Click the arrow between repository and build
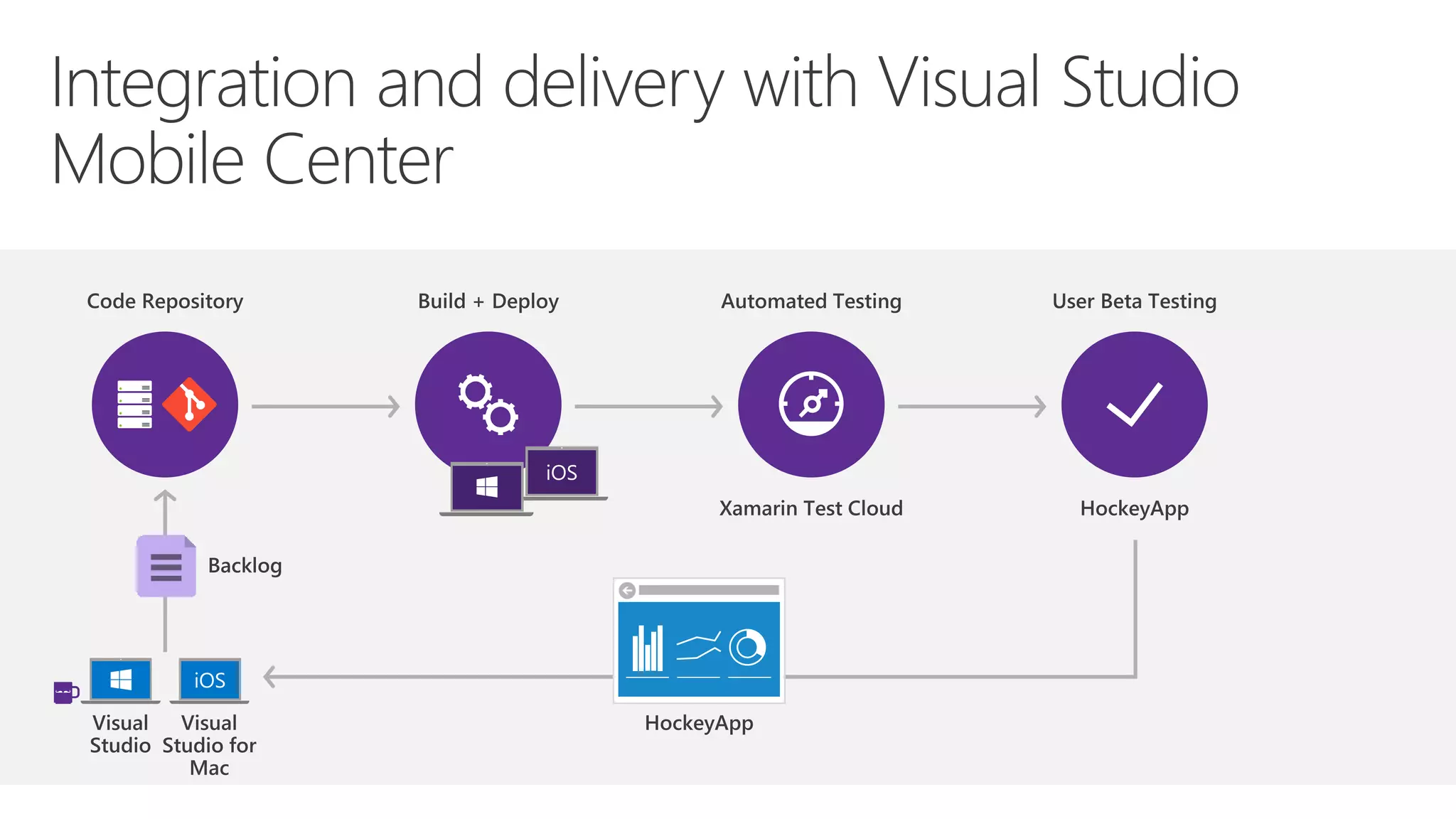Viewport: 1456px width, 819px height. pos(326,407)
